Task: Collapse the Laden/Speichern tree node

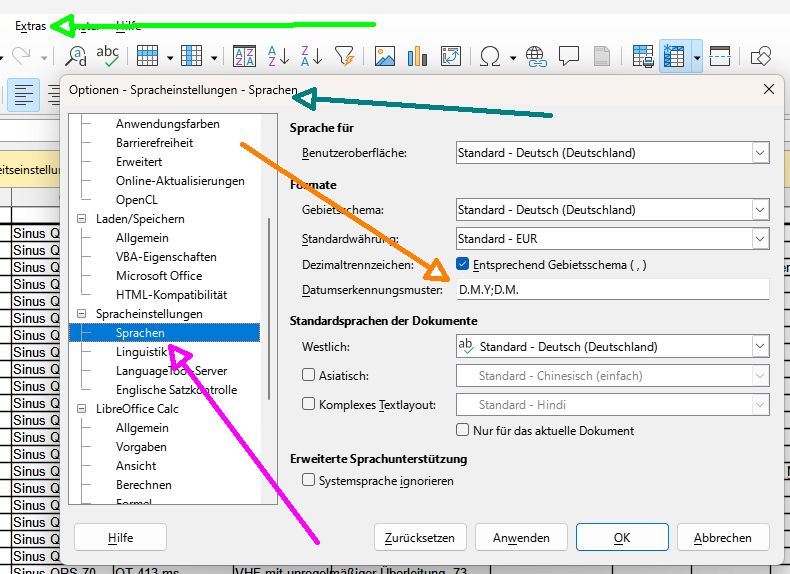Action: (x=81, y=219)
